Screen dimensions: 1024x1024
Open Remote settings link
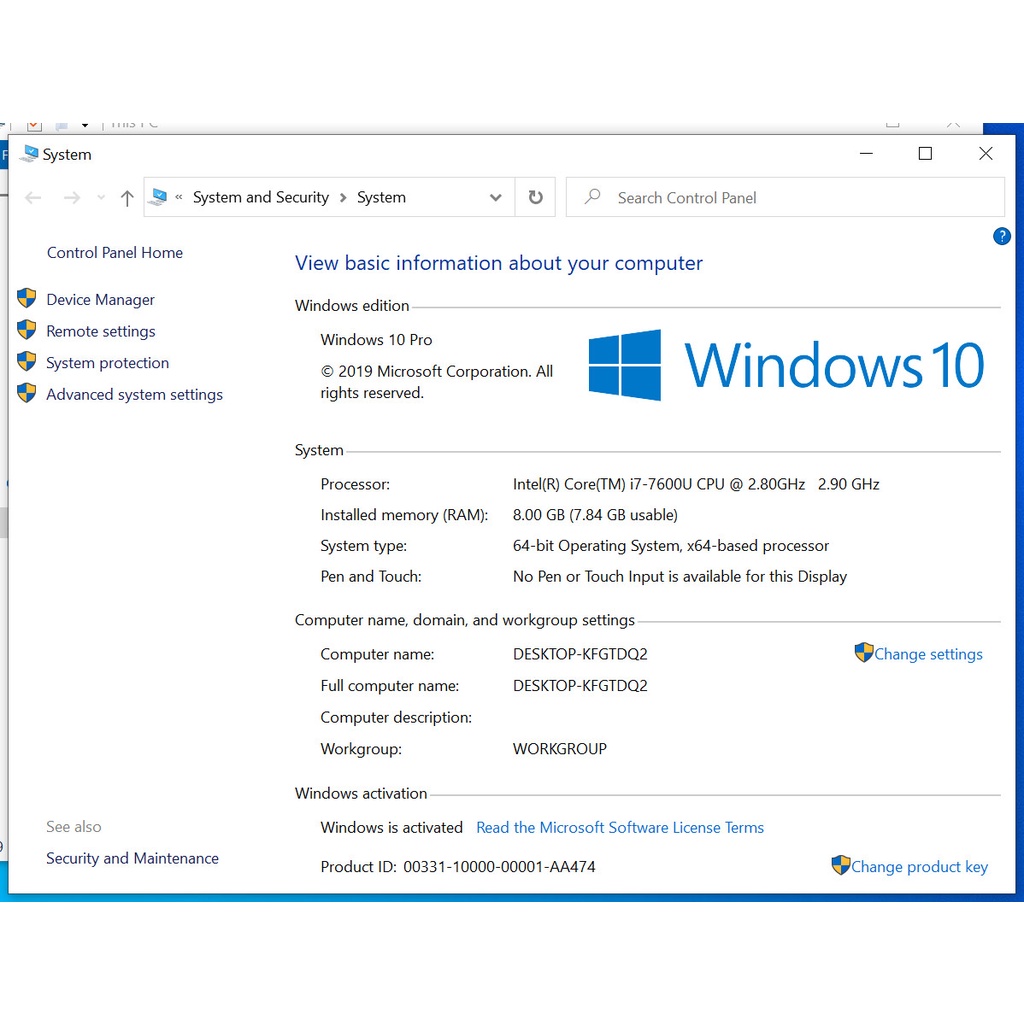click(x=101, y=331)
